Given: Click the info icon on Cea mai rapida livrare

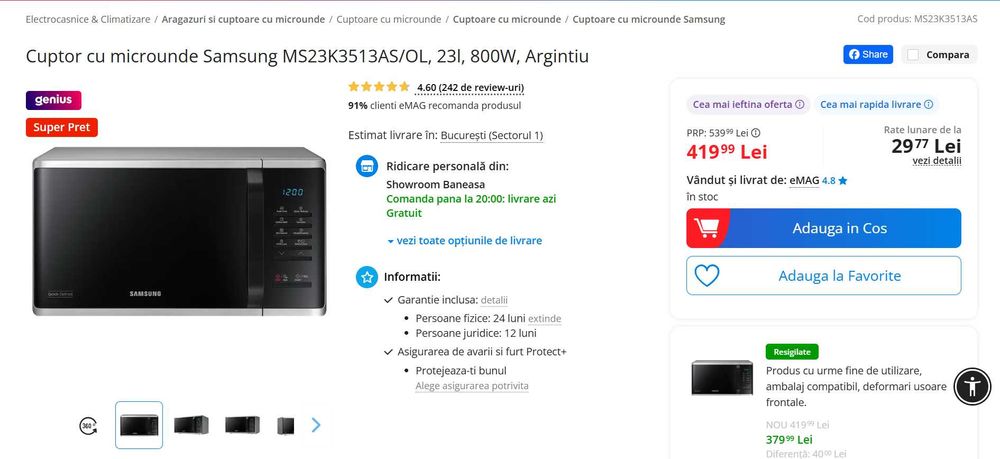Looking at the screenshot, I should (929, 105).
